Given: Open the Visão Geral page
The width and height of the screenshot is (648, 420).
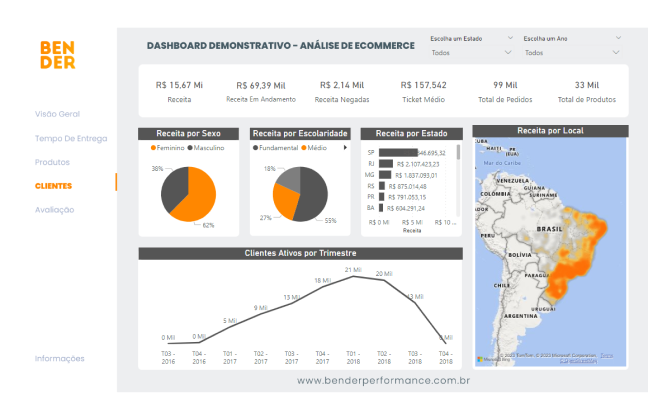Looking at the screenshot, I should [x=57, y=114].
